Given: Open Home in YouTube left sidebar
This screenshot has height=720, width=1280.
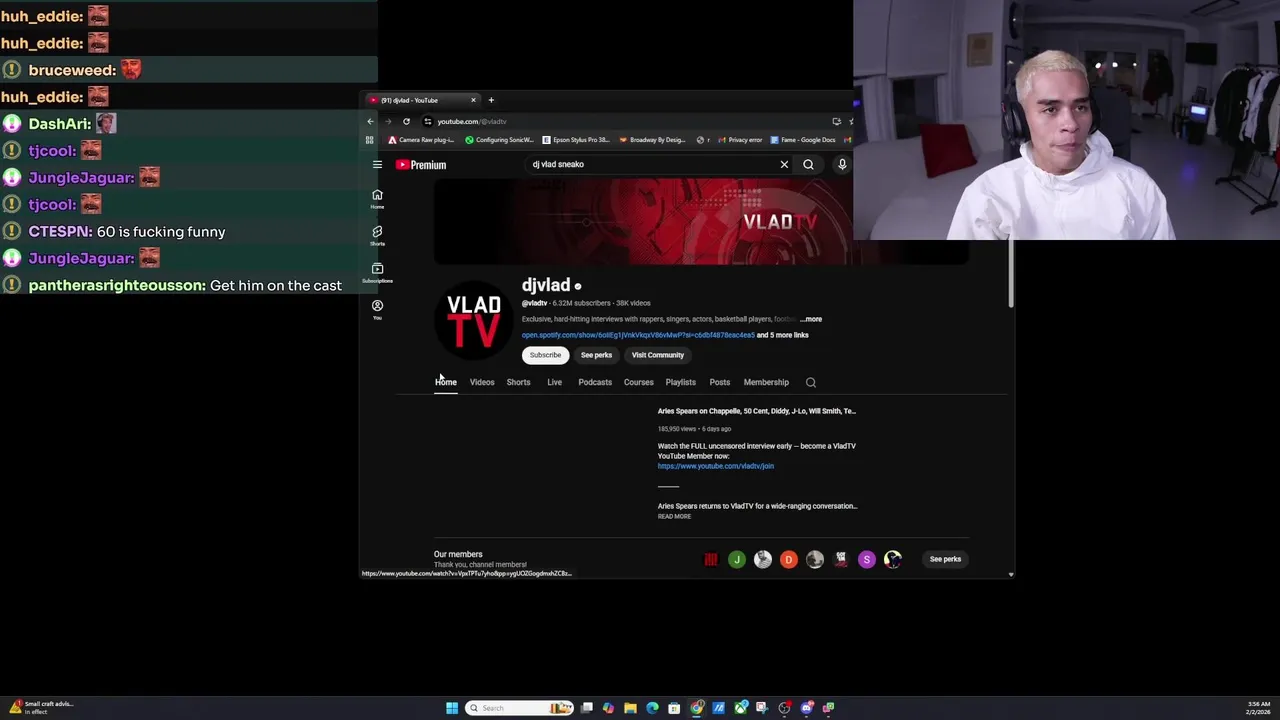Looking at the screenshot, I should click(377, 198).
